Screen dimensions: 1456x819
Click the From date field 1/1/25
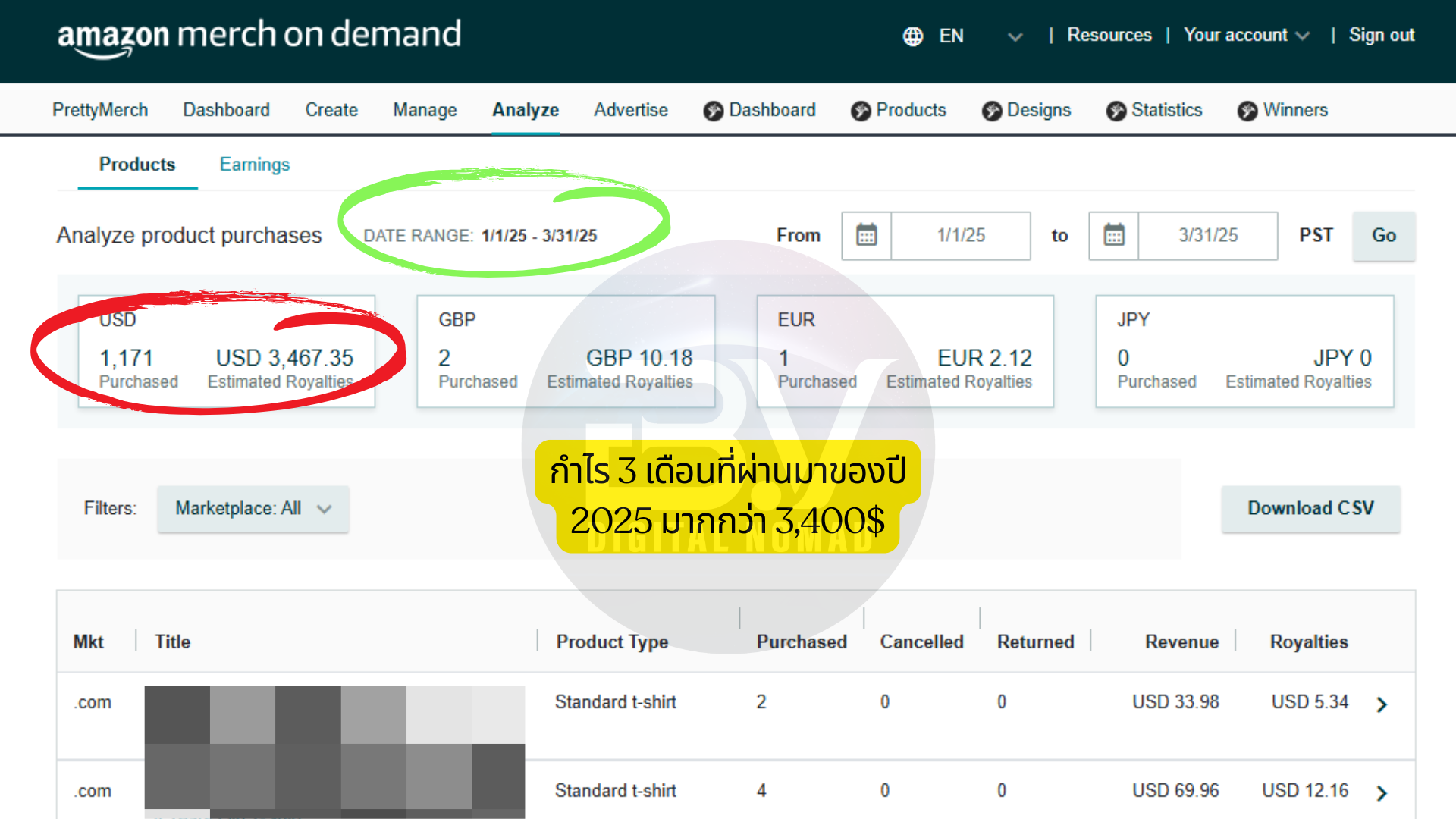pyautogui.click(x=961, y=235)
